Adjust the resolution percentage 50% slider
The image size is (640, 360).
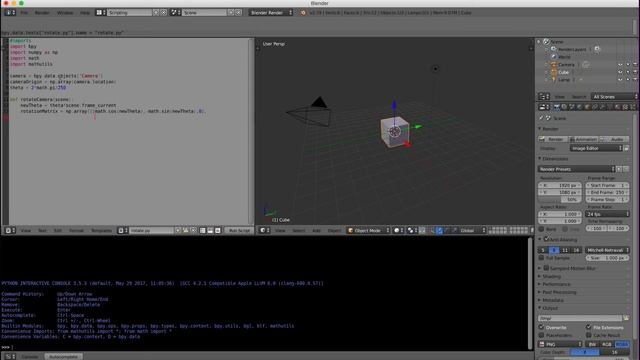coord(560,200)
